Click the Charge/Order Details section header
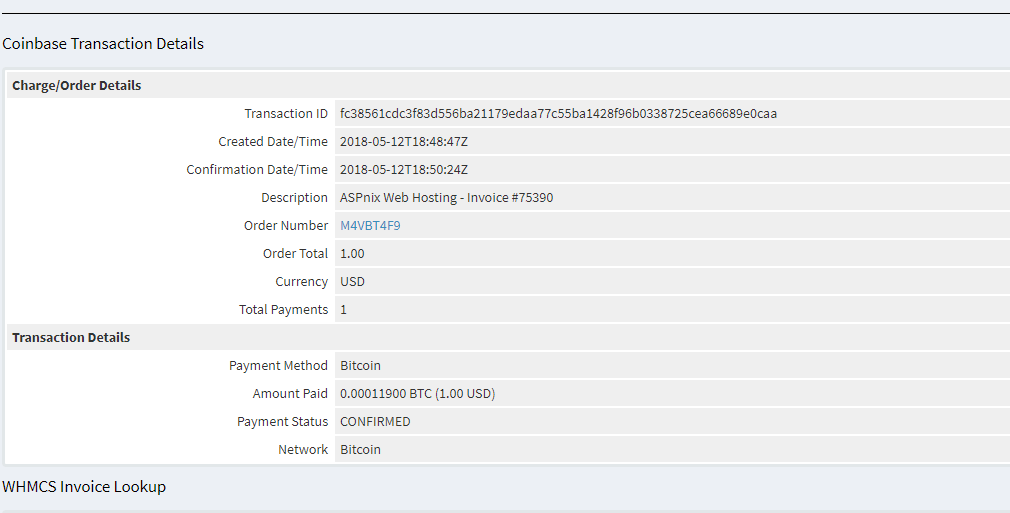This screenshot has width=1010, height=513. 77,86
